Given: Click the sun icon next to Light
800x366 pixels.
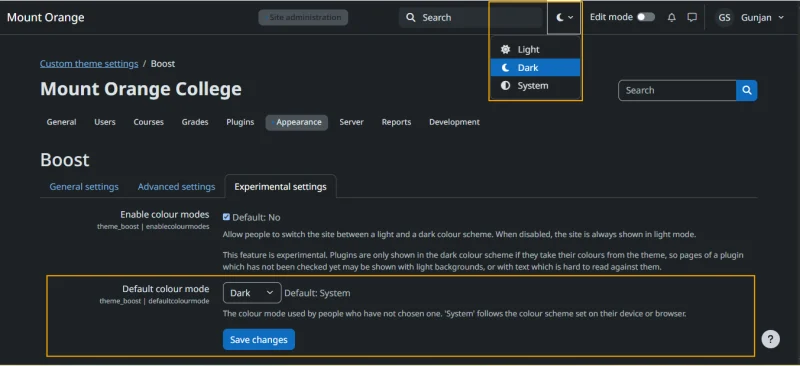Looking at the screenshot, I should coord(506,50).
